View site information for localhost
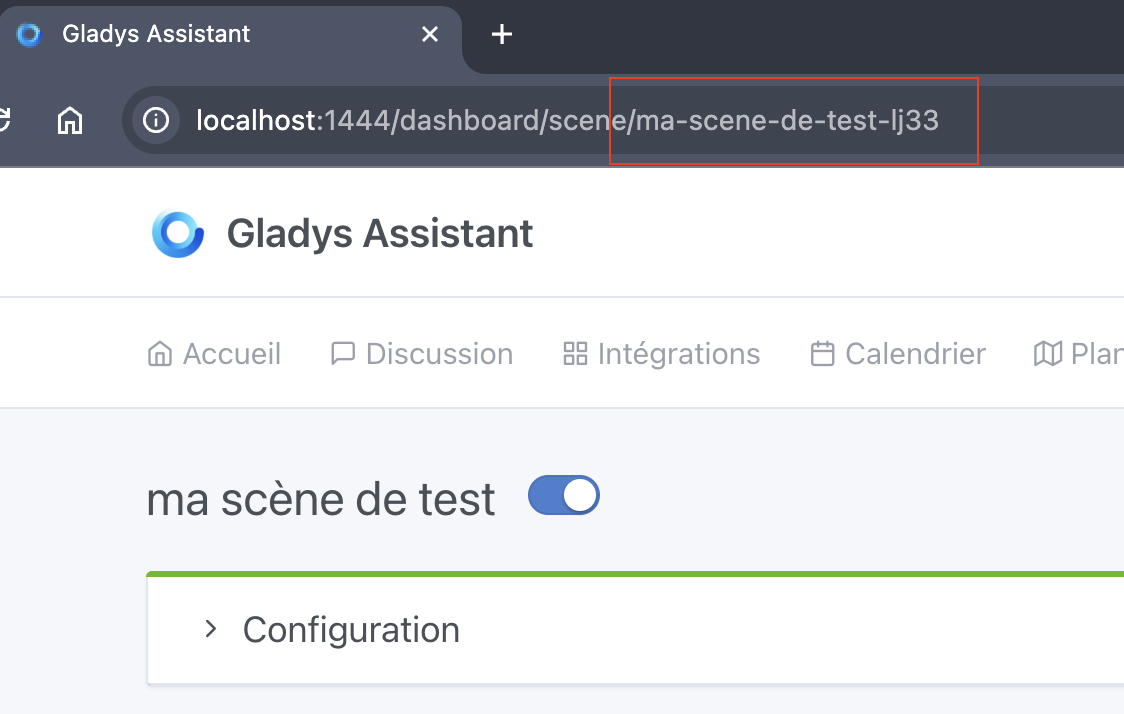Image resolution: width=1124 pixels, height=714 pixels. (x=156, y=121)
